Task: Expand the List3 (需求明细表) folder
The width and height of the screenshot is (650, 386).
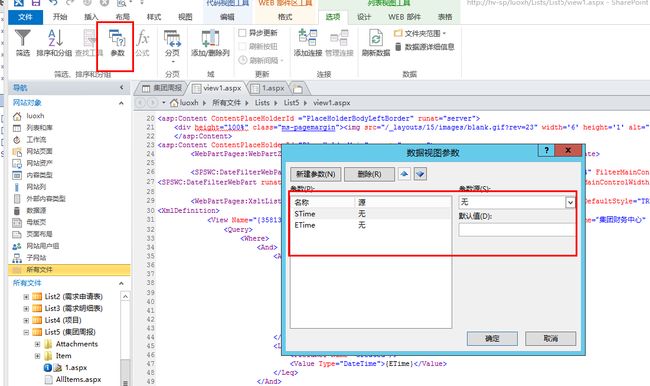Action: (x=26, y=308)
